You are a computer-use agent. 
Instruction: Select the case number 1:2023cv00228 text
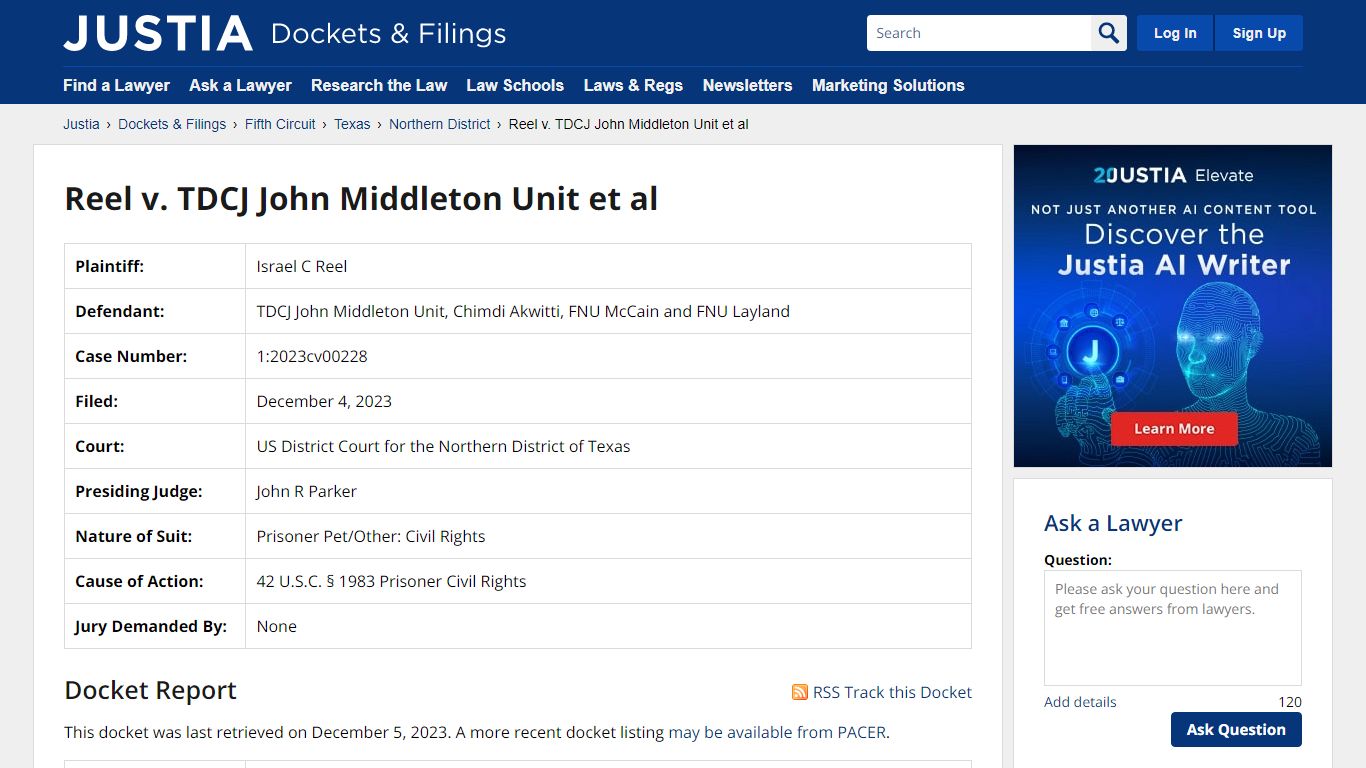coord(312,356)
